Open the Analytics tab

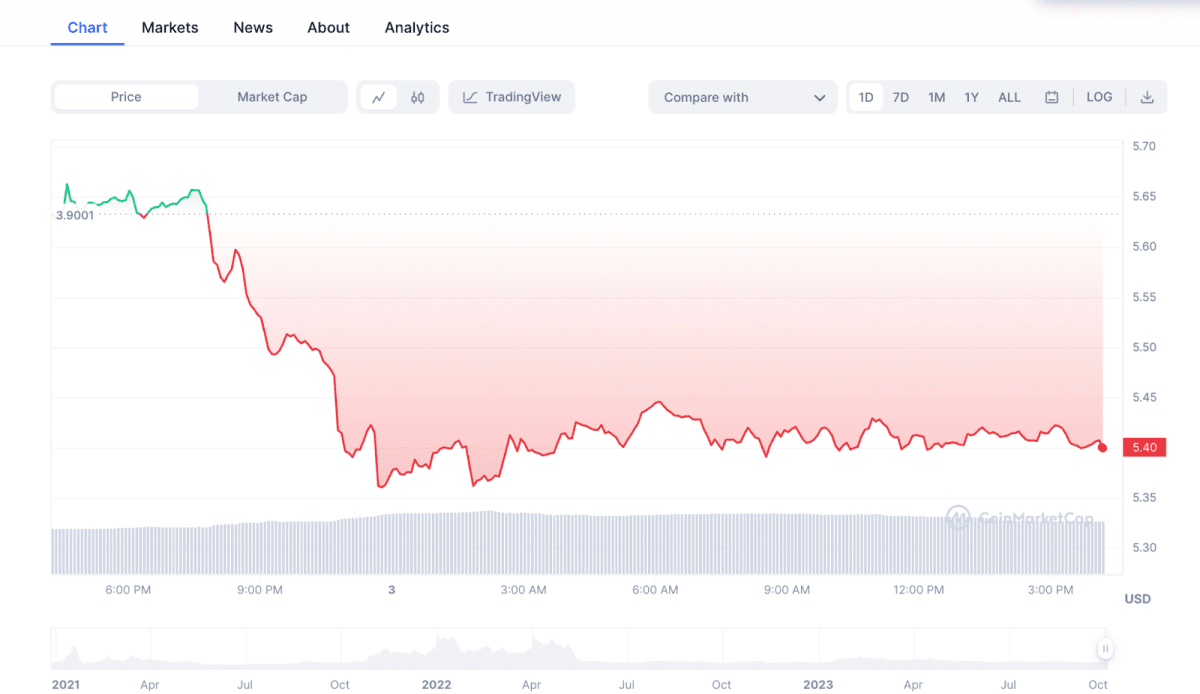click(417, 27)
